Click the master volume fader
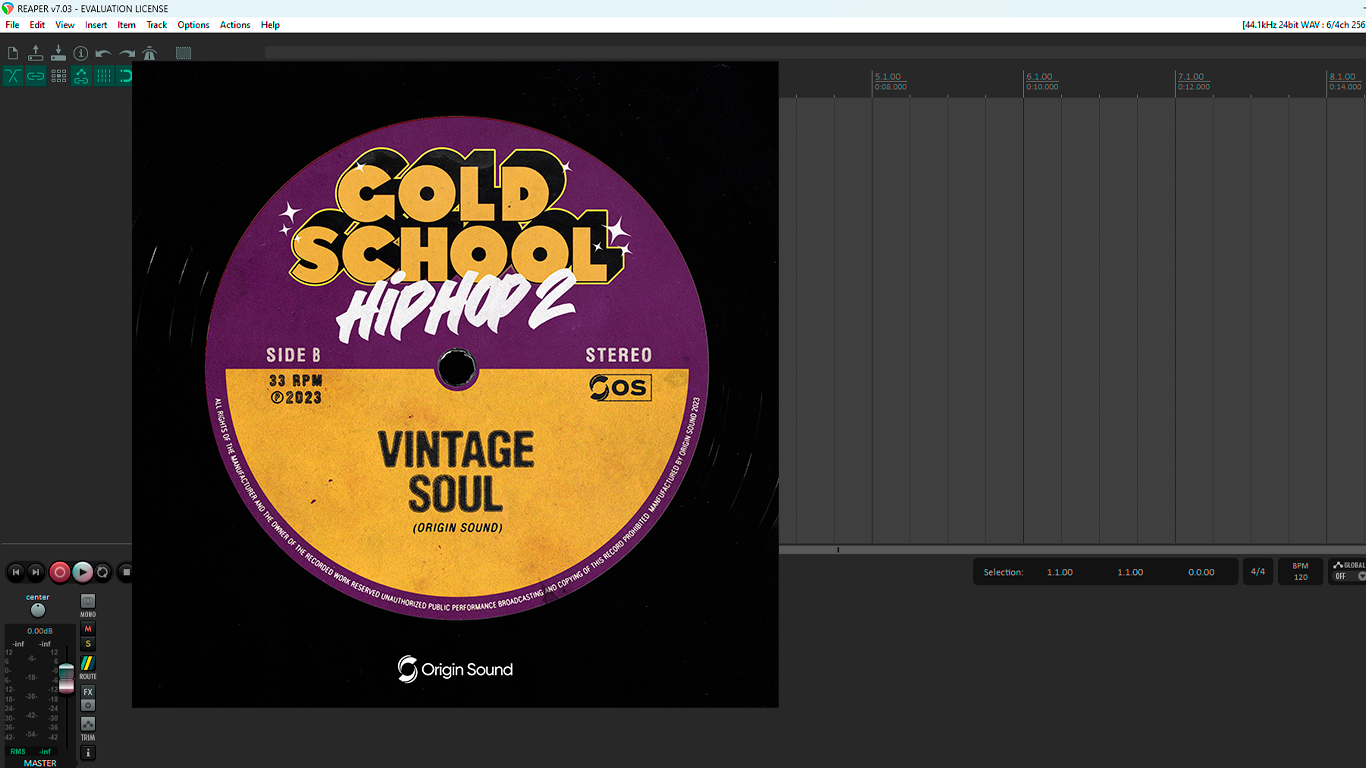 [x=66, y=677]
